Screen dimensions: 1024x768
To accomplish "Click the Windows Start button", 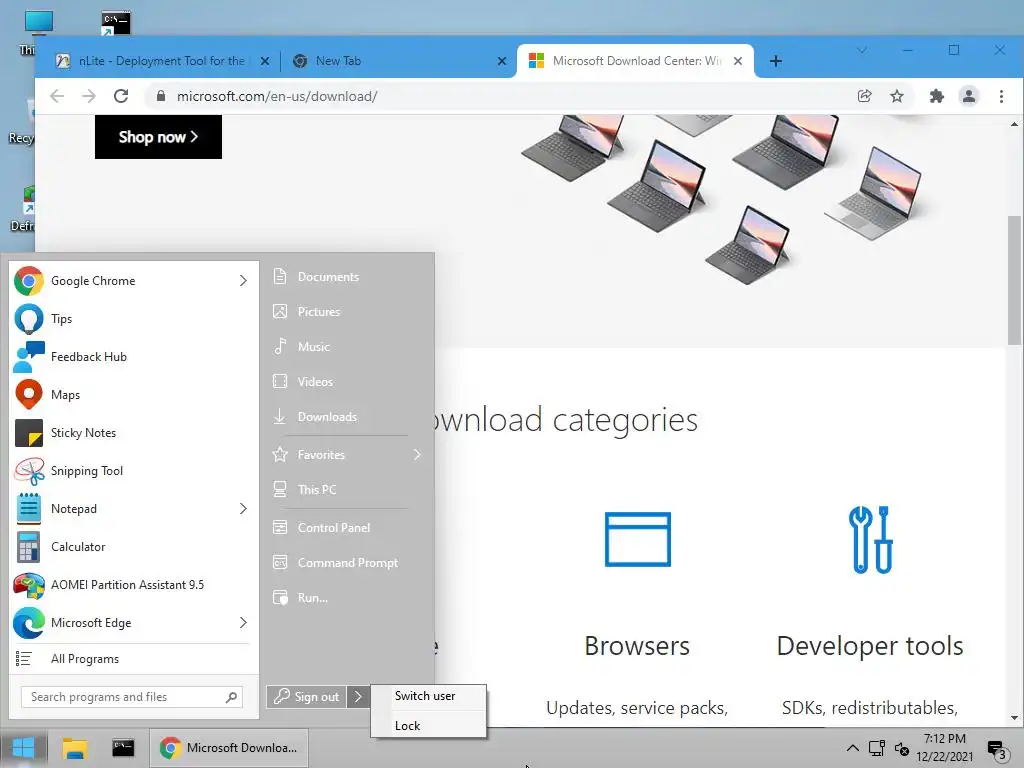I will click(x=24, y=748).
